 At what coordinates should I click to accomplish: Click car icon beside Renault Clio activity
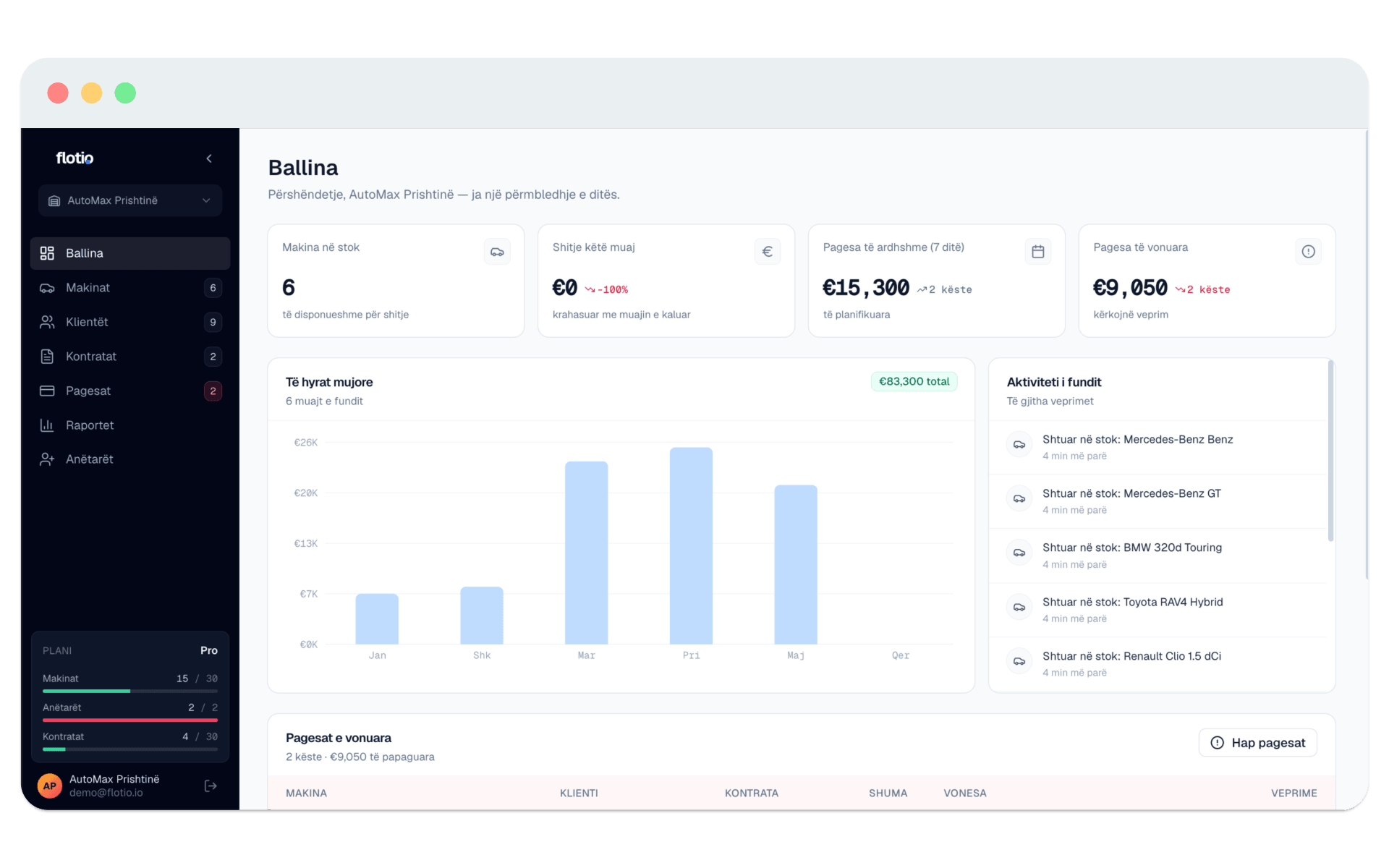coord(1019,661)
